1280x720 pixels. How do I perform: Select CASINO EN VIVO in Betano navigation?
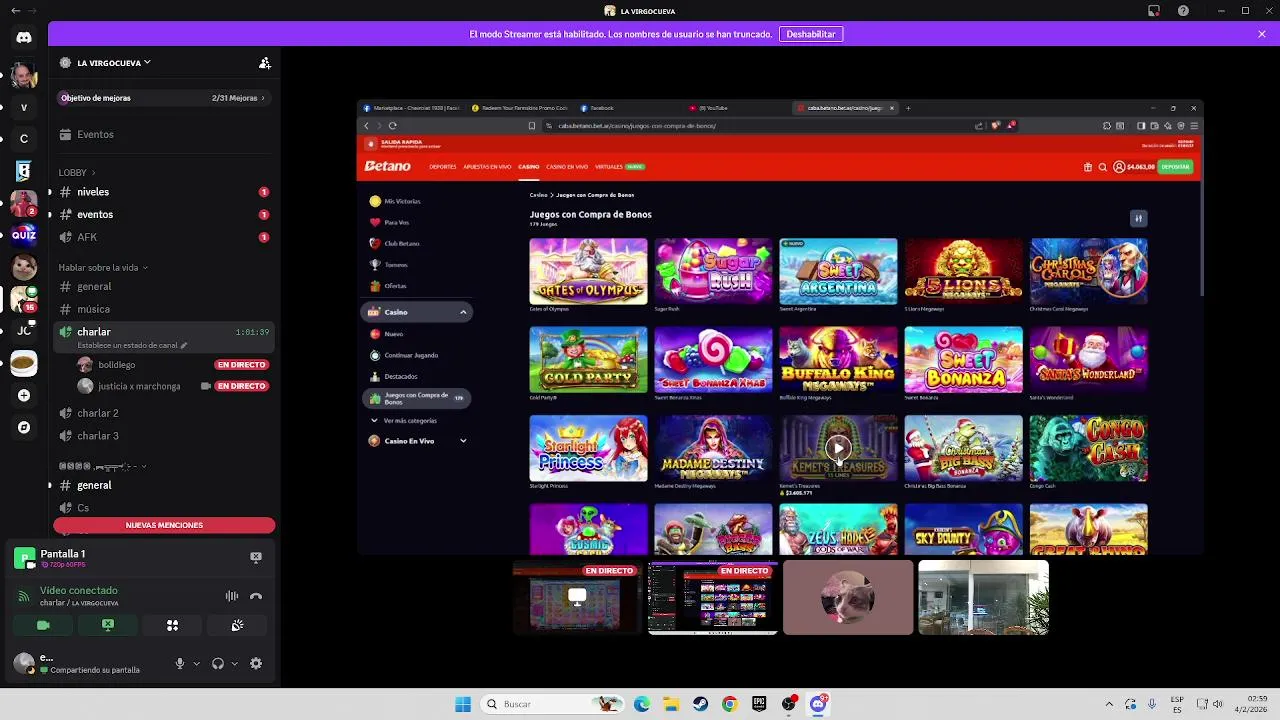tap(567, 167)
